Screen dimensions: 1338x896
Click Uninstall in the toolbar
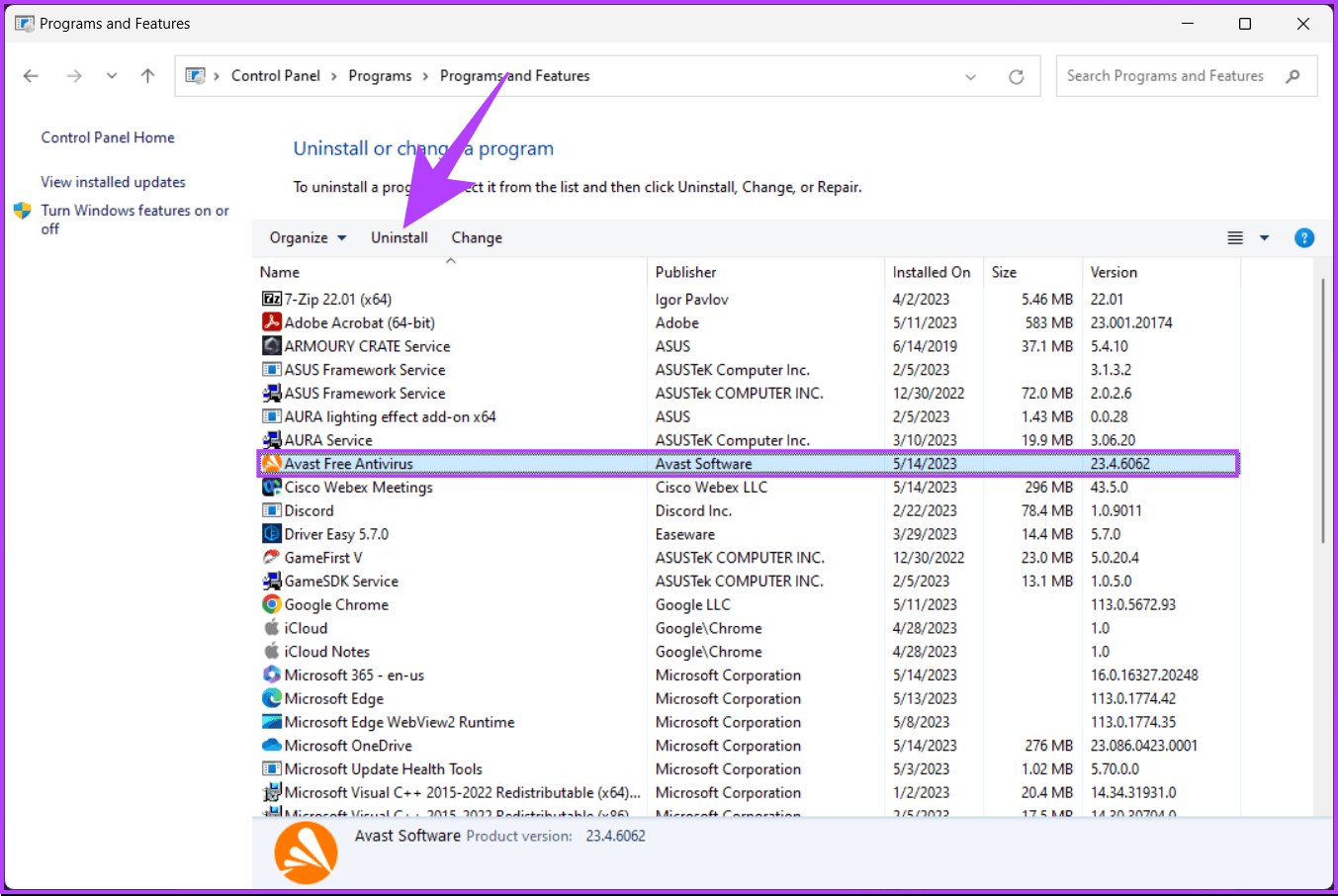coord(400,237)
